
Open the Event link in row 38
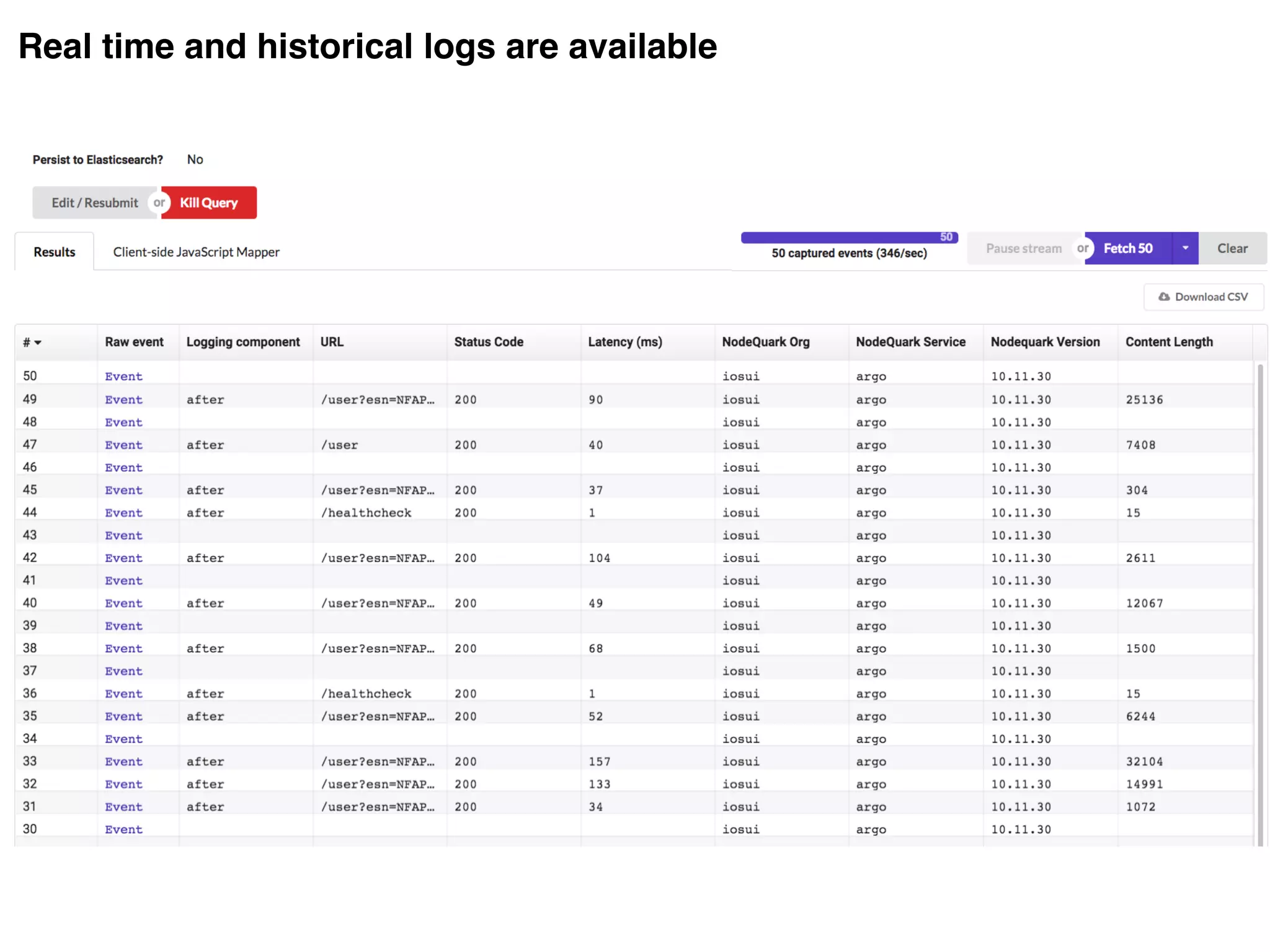pos(123,648)
